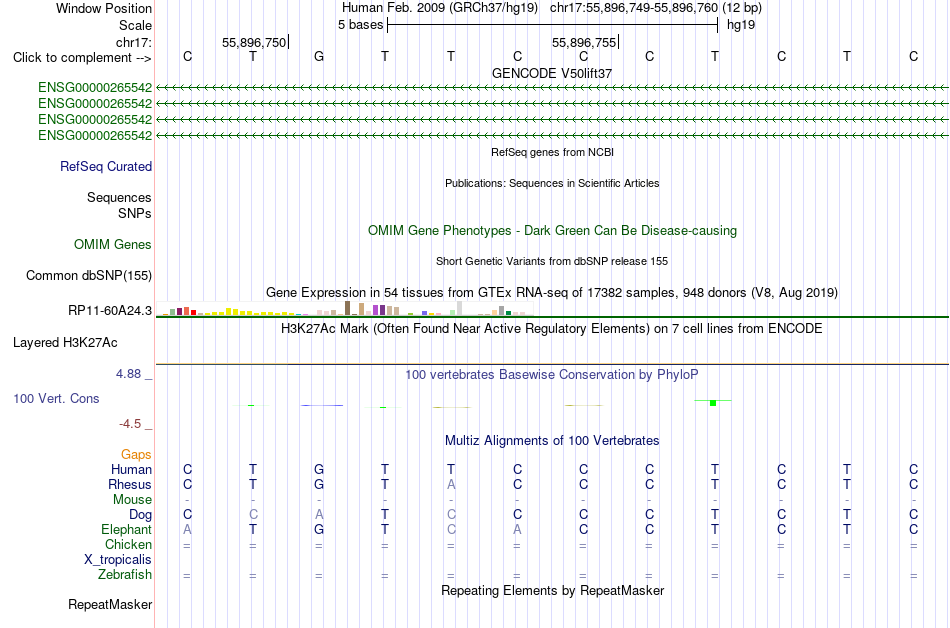Open the 'Layered H3K27Ac' track label
The width and height of the screenshot is (950, 628).
pos(65,343)
